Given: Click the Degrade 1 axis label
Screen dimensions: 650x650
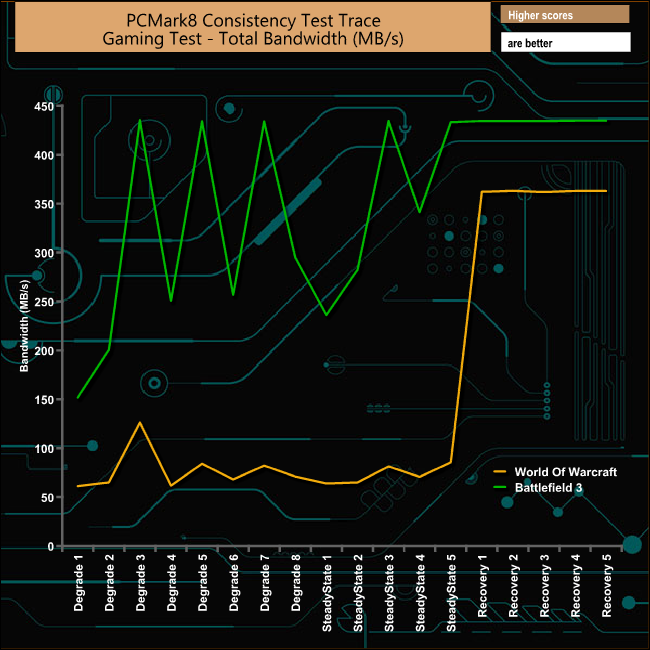Looking at the screenshot, I should [x=78, y=583].
